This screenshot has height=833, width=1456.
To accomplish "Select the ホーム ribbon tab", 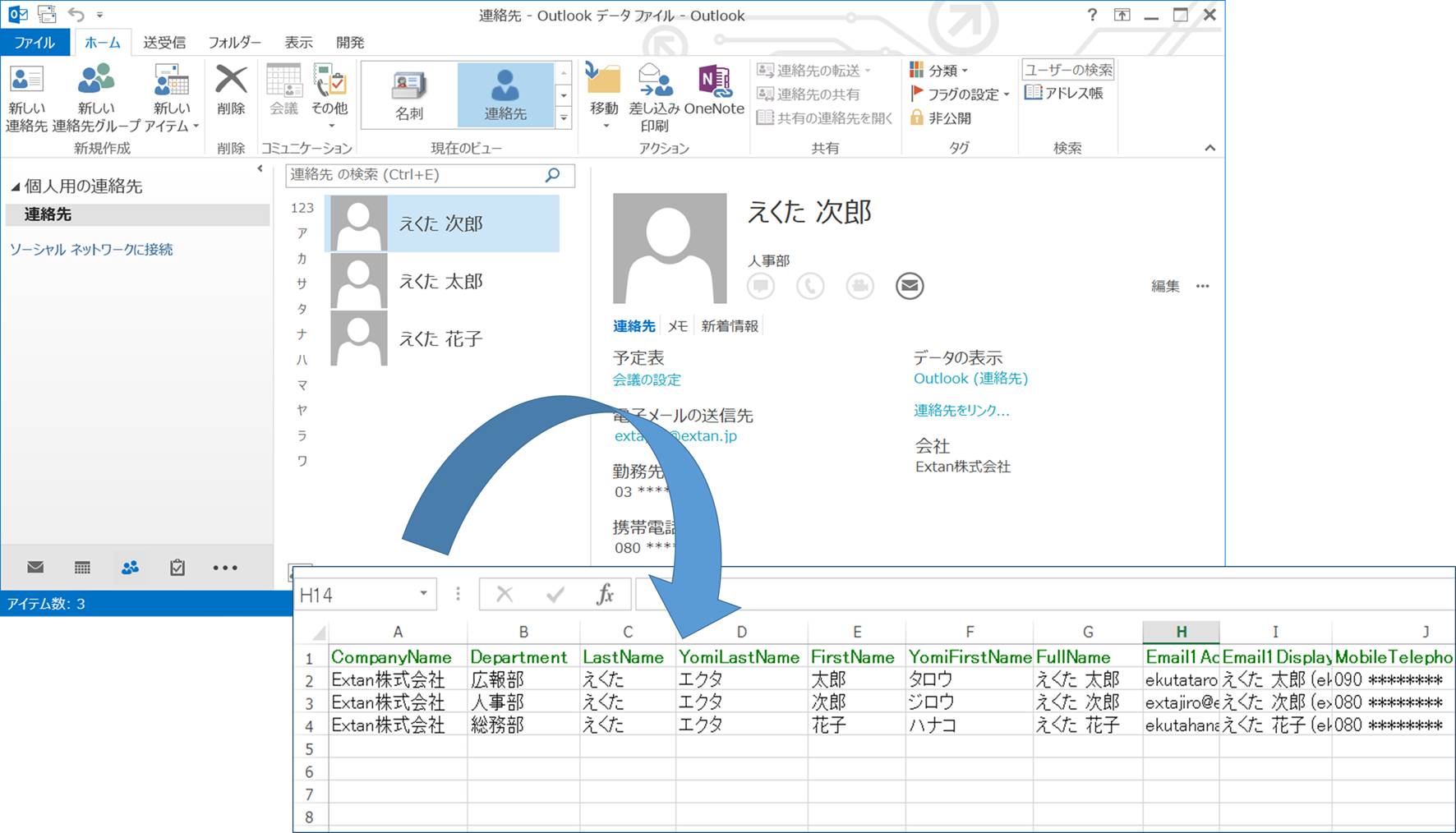I will pos(103,43).
